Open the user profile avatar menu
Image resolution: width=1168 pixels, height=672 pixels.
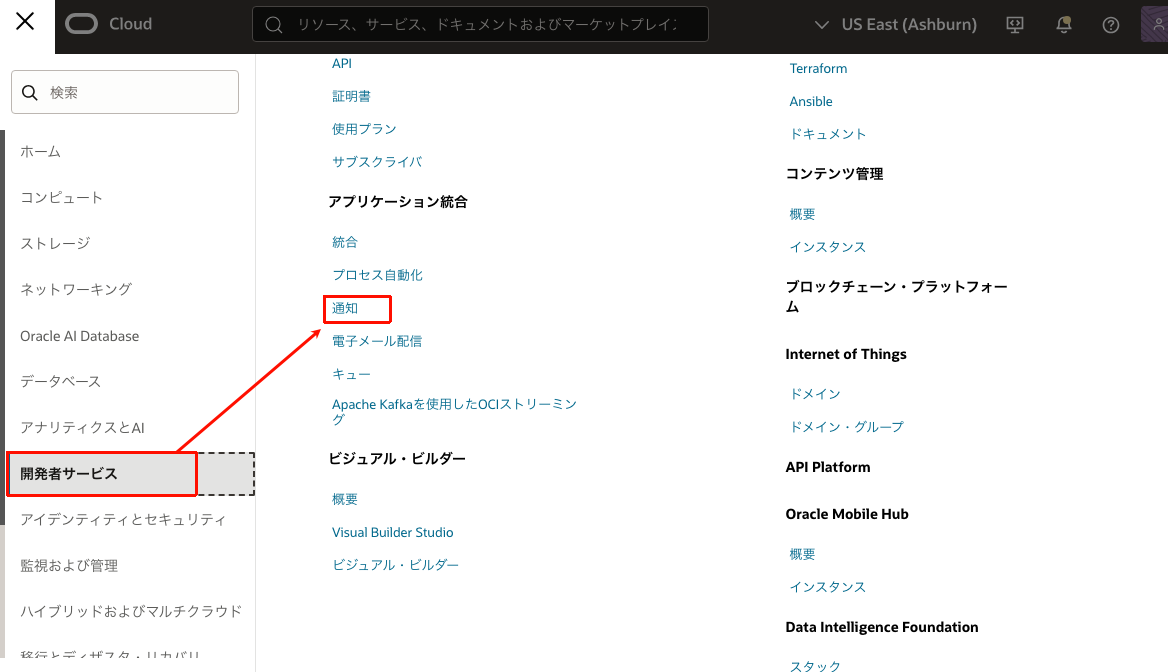[x=1154, y=25]
